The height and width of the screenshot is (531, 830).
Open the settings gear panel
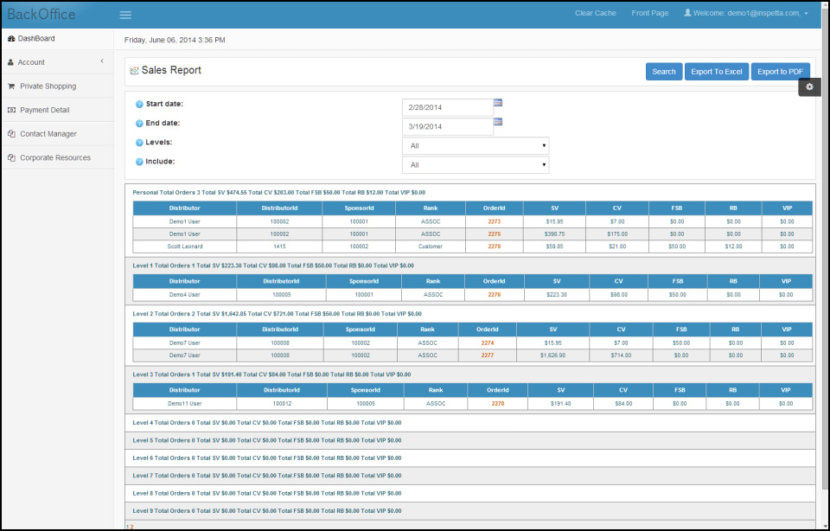pos(809,87)
